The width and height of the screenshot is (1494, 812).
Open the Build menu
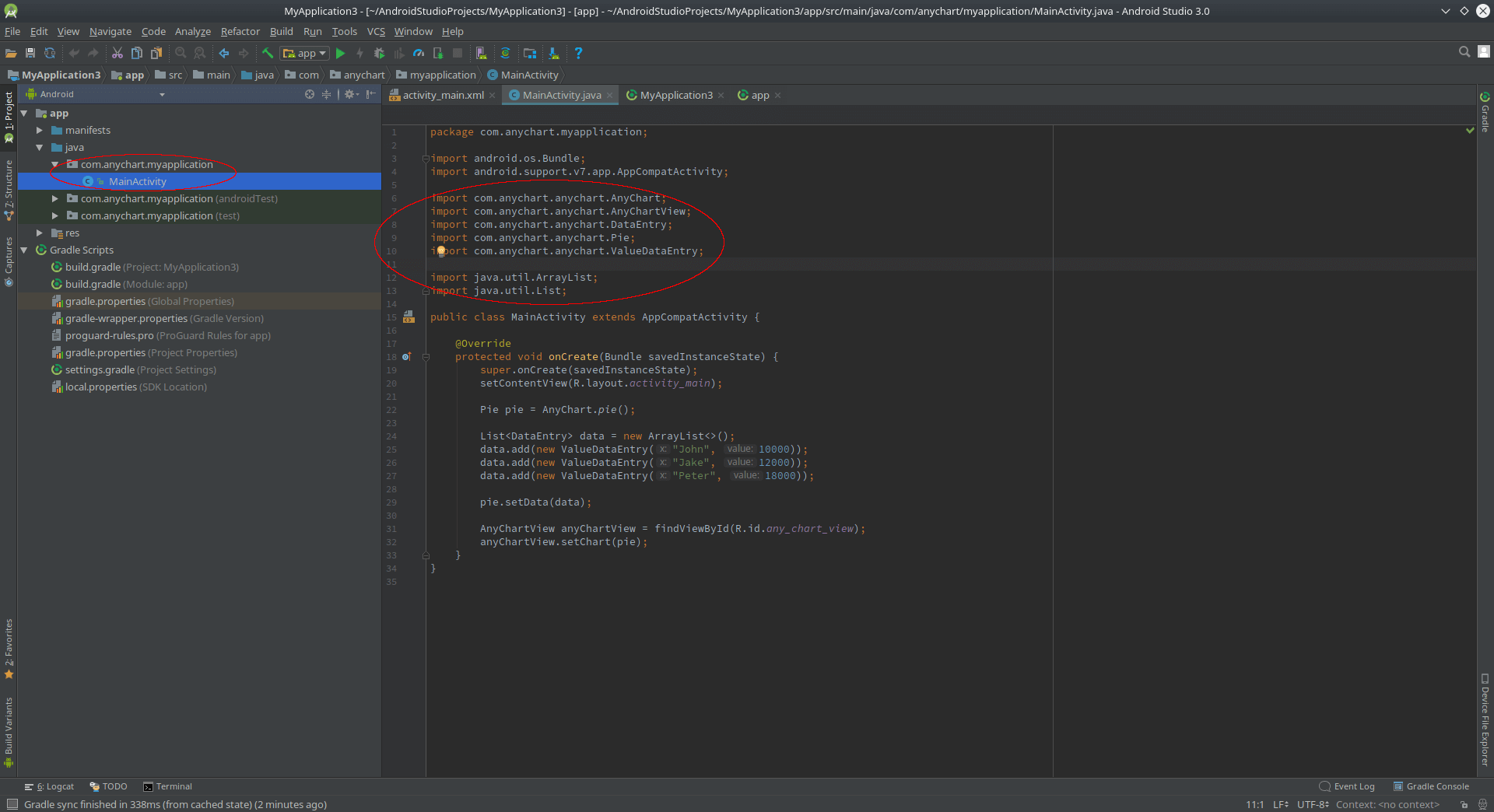(281, 31)
